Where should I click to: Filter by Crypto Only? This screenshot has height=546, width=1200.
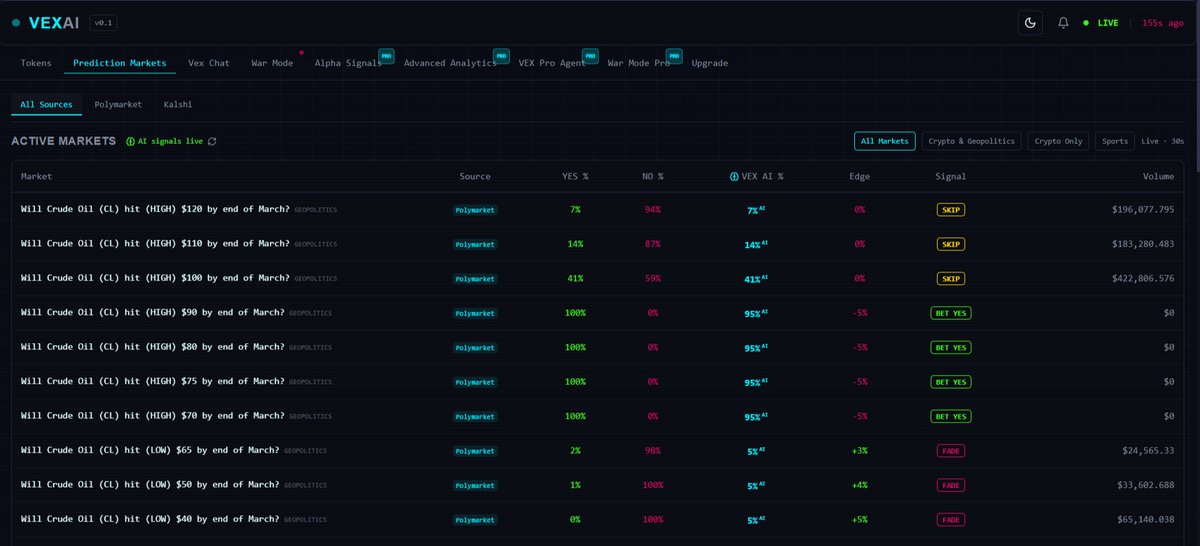[x=1058, y=141]
